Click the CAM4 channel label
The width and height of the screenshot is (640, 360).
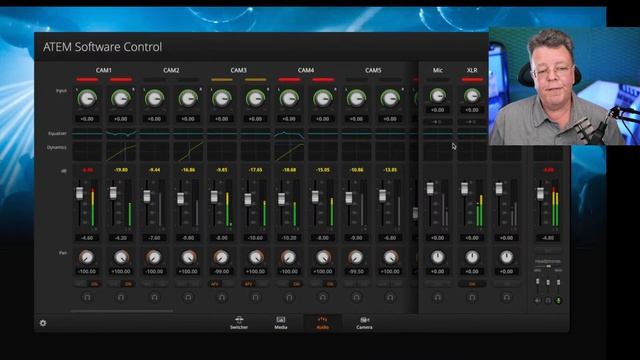pos(306,70)
